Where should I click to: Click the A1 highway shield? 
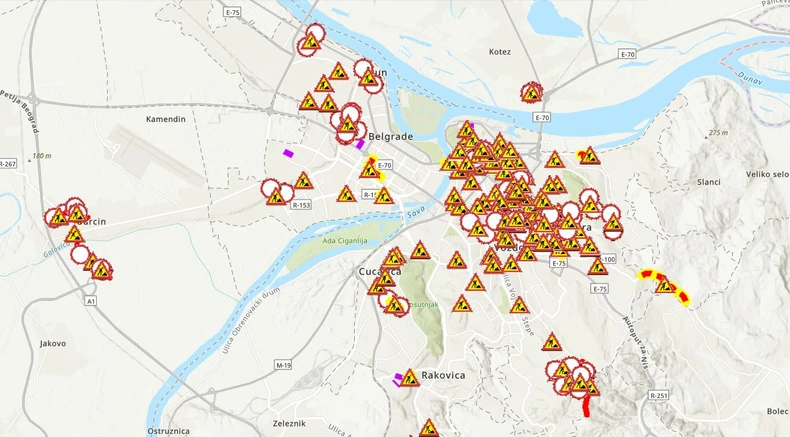coord(90,301)
